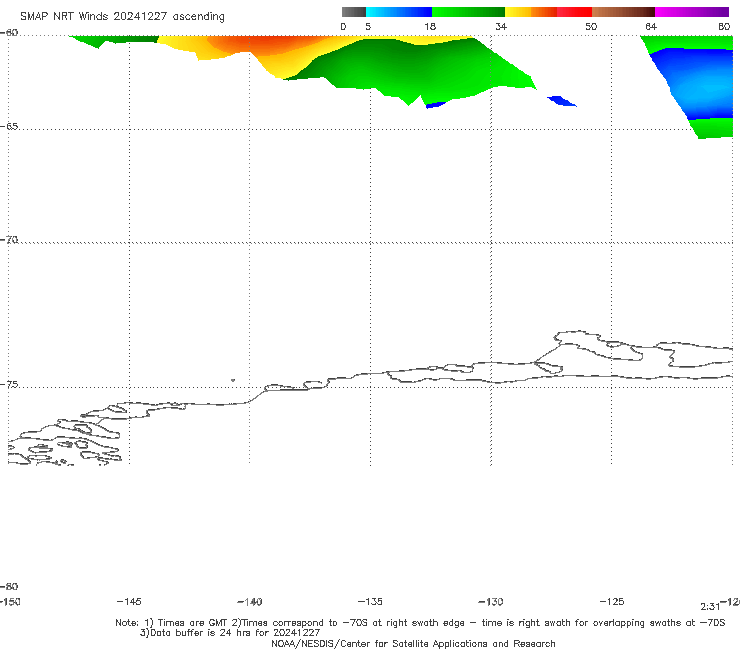Click the title "SMAP NRT Winds 20241227 ascending"
This screenshot has height=650, width=740.
pyautogui.click(x=122, y=17)
